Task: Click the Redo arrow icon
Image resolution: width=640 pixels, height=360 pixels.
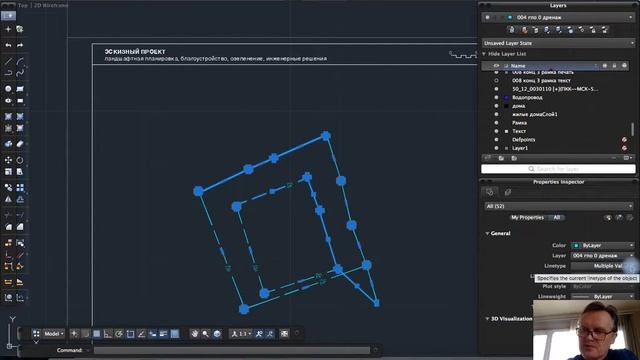Action: click(x=20, y=45)
